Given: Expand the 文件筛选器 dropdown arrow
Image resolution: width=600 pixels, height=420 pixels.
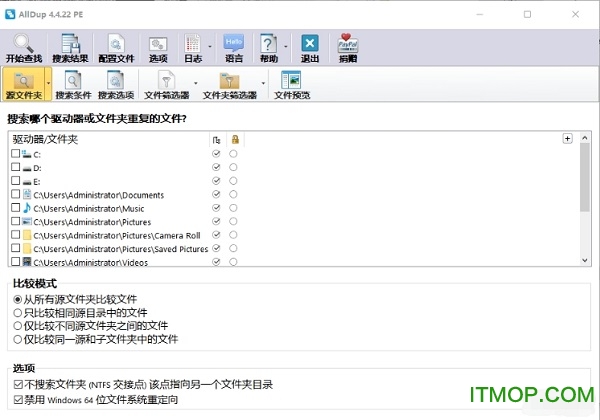Looking at the screenshot, I should pyautogui.click(x=194, y=82).
